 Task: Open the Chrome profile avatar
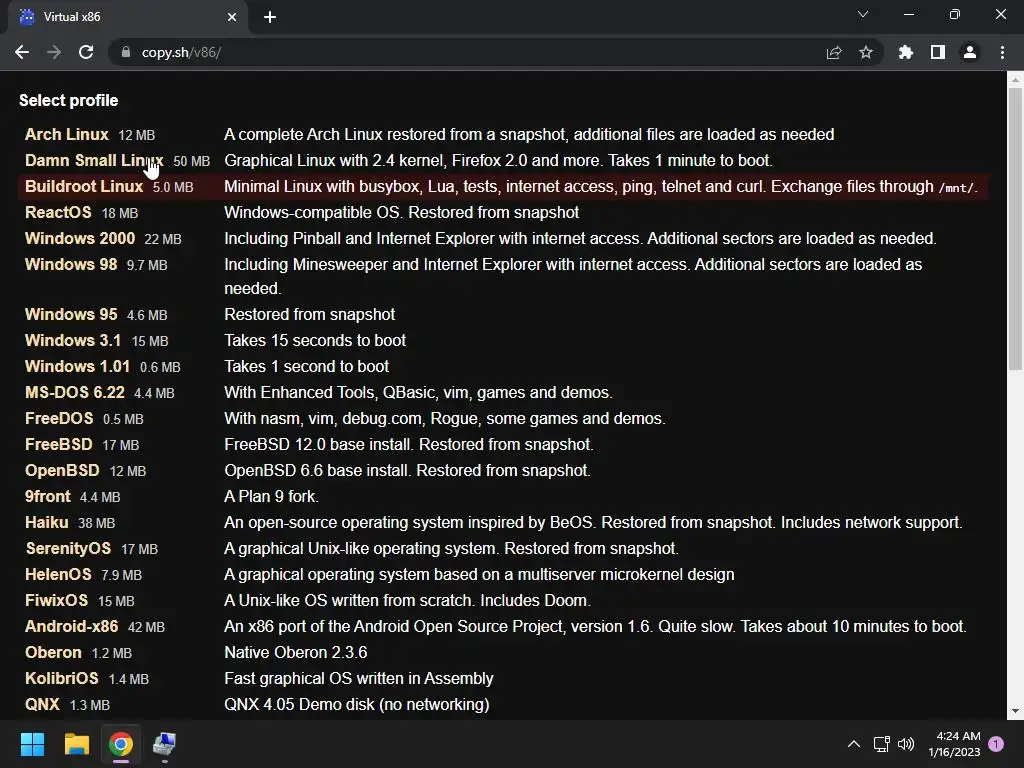[970, 52]
